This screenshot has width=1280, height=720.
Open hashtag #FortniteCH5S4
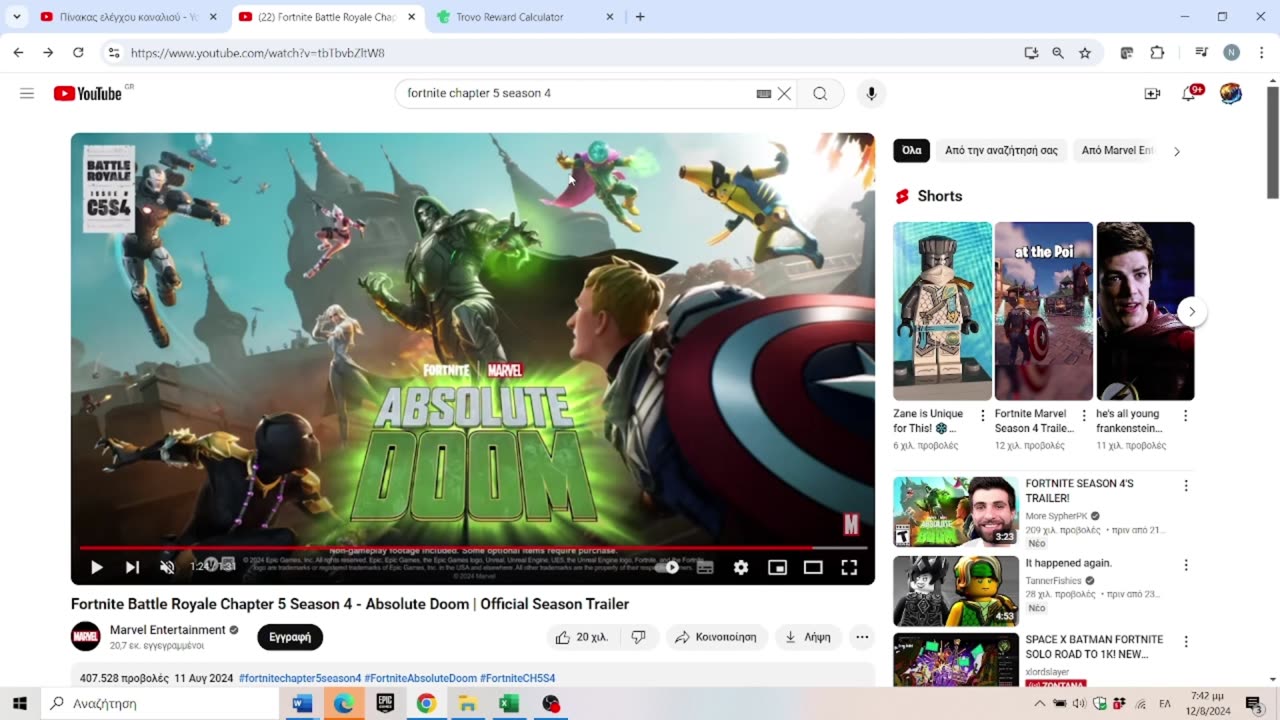[518, 678]
